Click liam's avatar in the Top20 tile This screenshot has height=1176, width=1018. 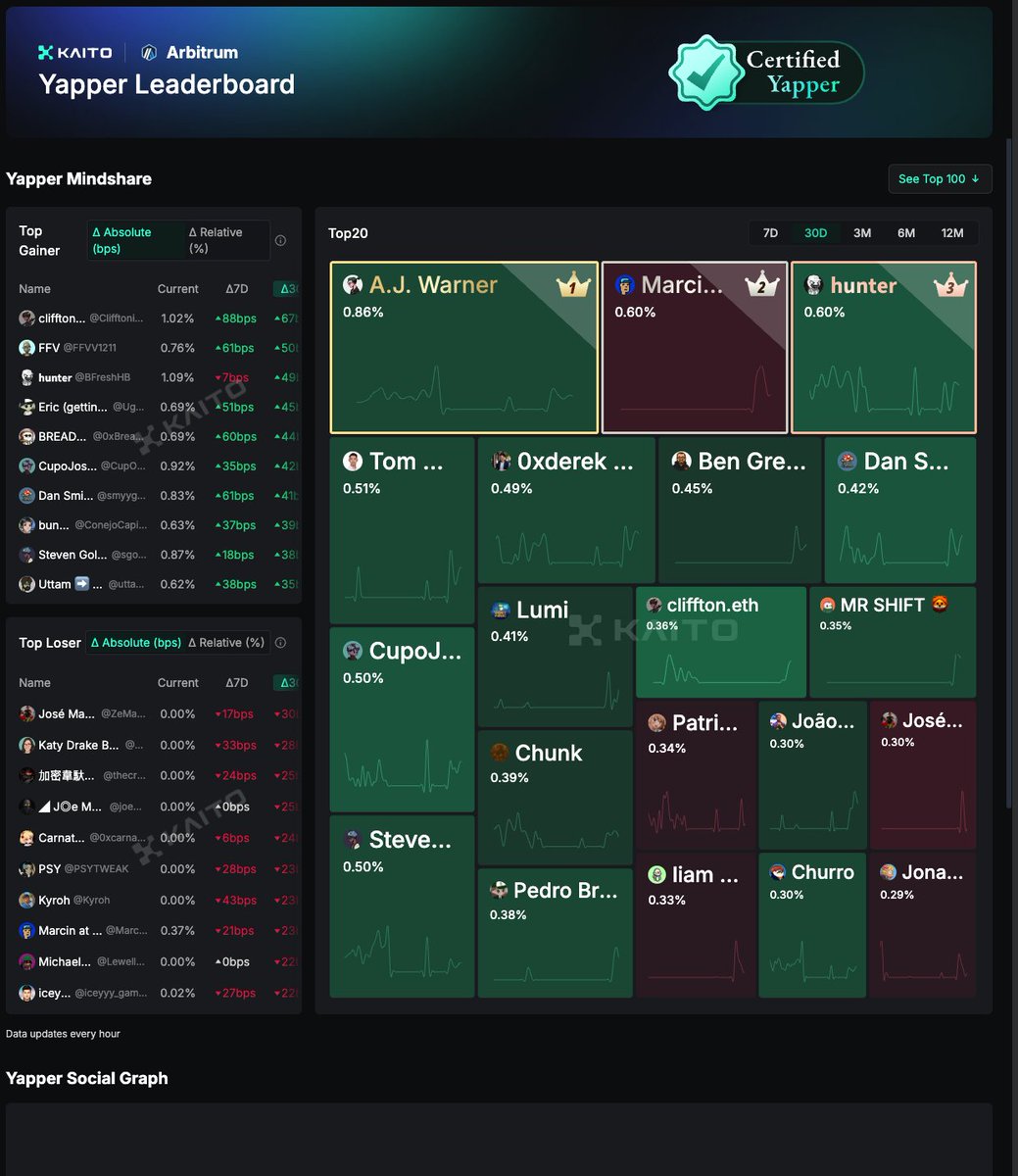657,874
